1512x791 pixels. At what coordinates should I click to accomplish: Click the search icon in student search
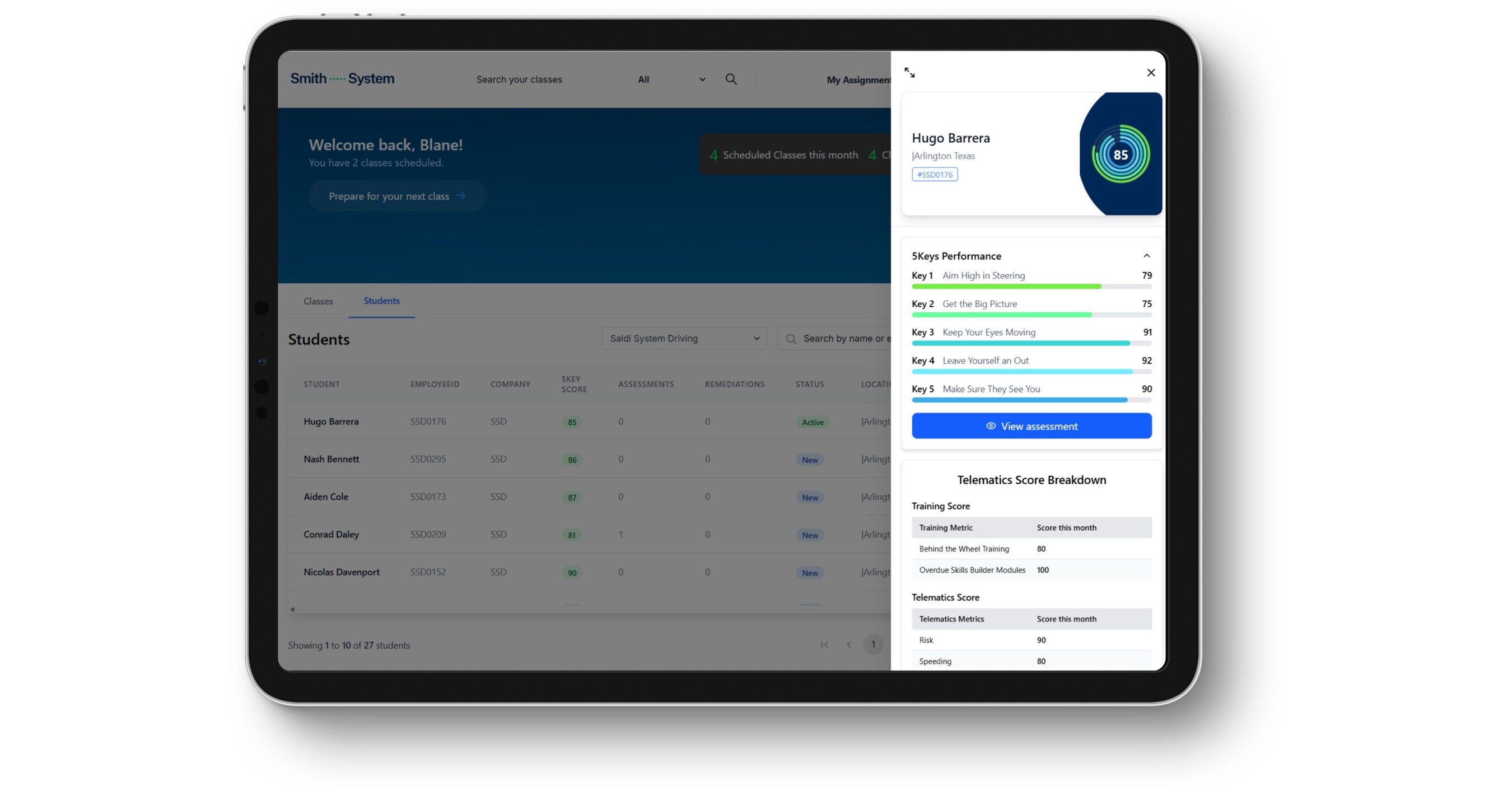click(x=791, y=339)
